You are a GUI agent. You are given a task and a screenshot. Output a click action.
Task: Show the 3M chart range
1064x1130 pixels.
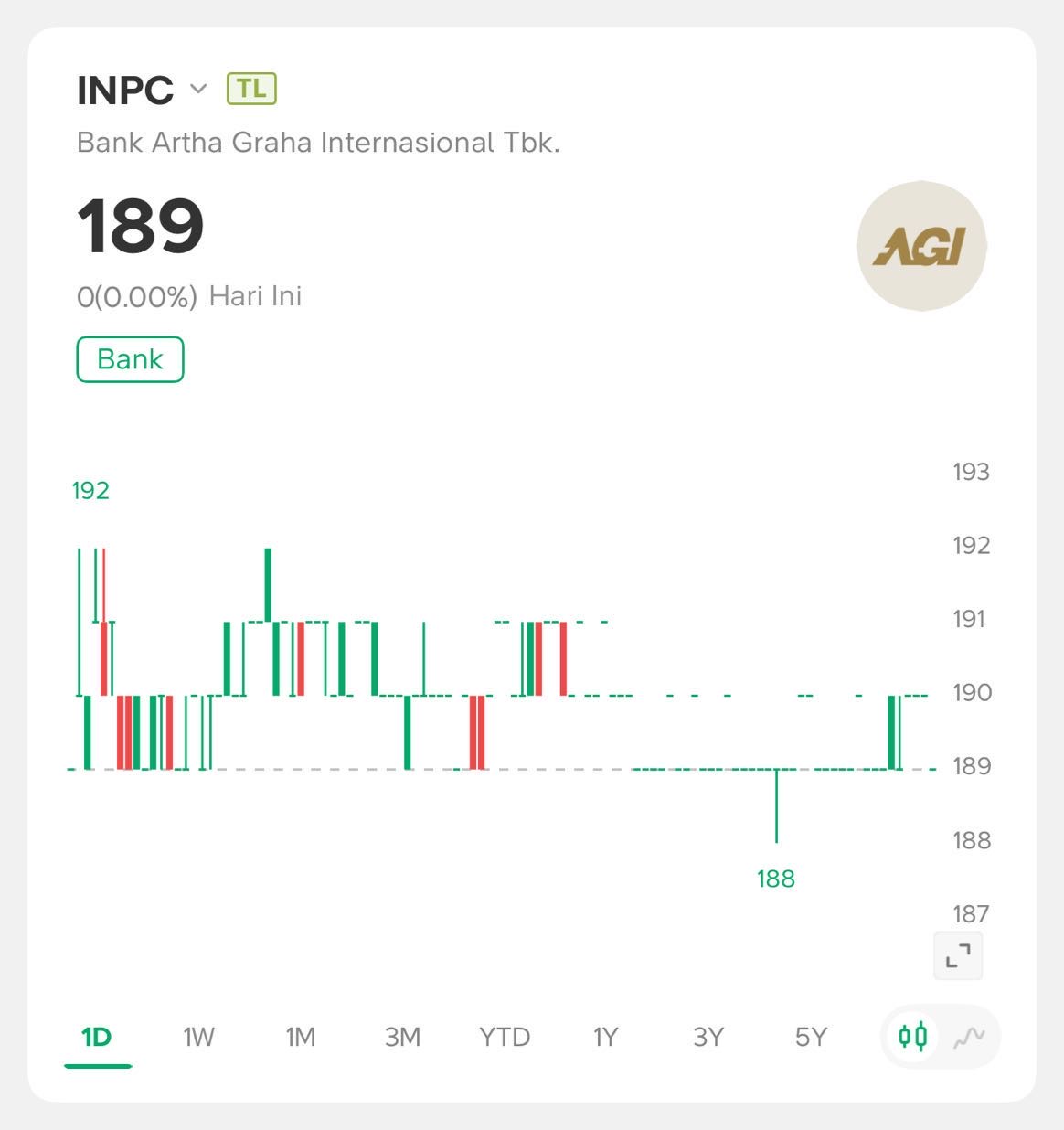(x=402, y=1037)
